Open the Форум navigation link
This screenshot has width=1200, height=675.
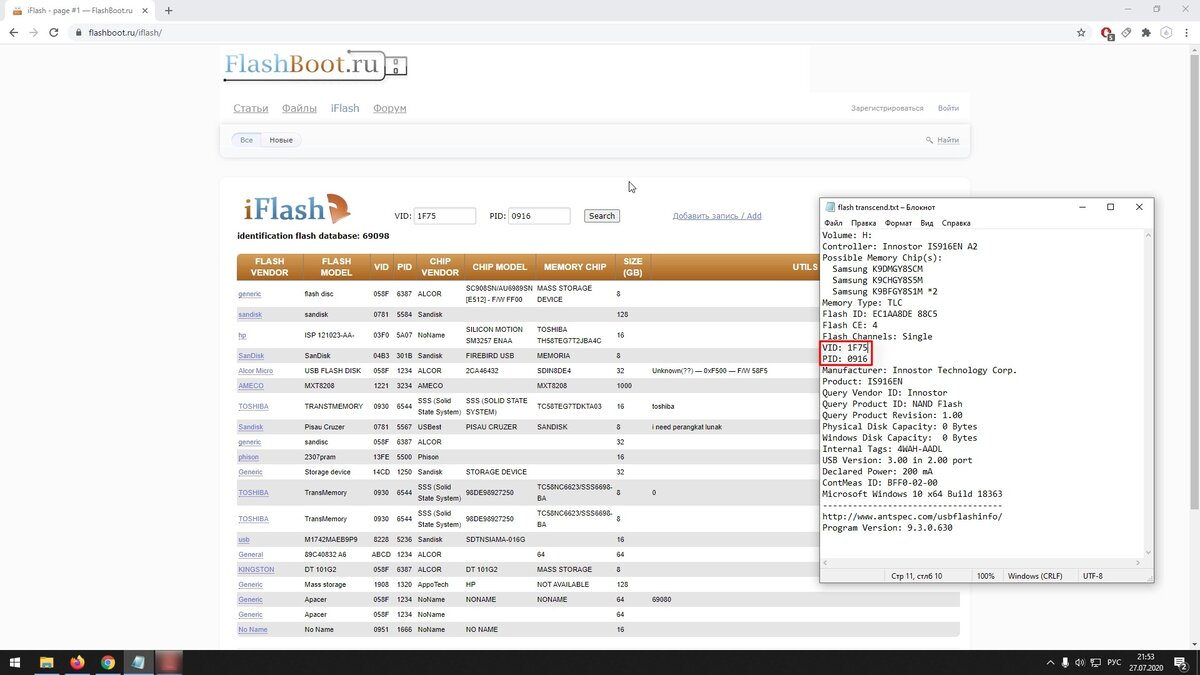tap(390, 108)
